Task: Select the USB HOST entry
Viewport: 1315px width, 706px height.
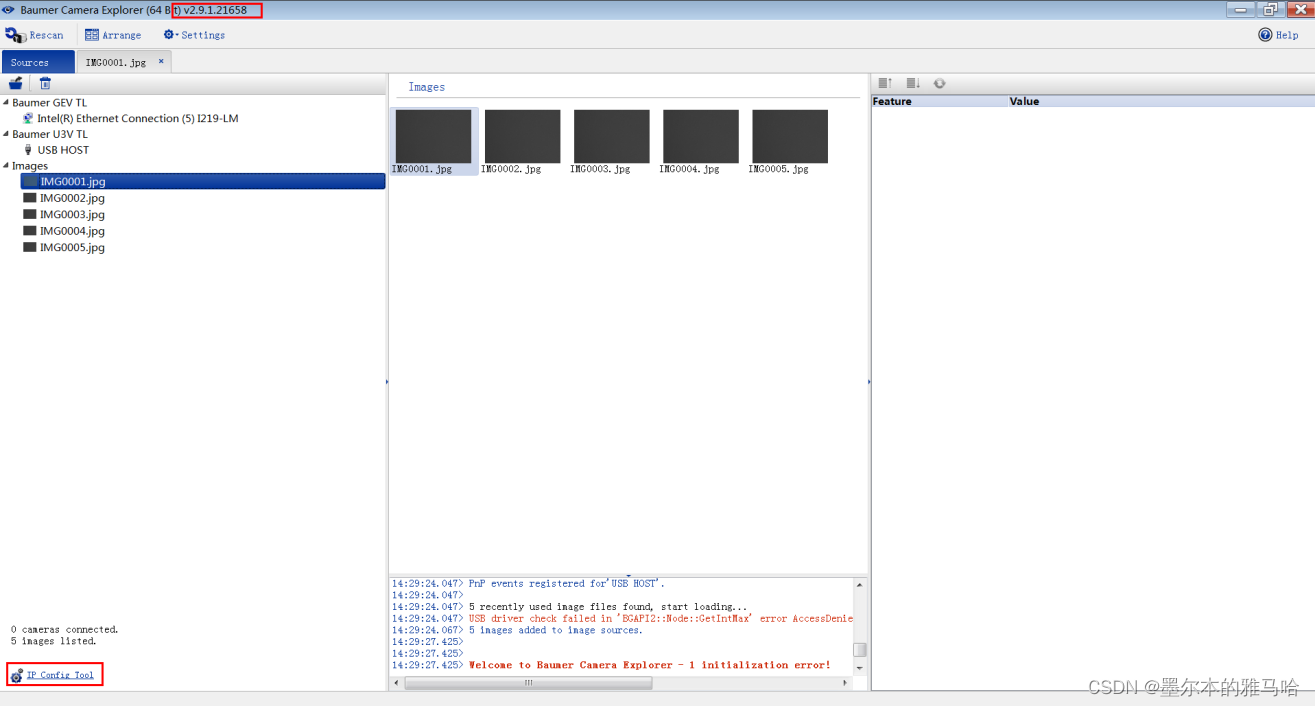Action: coord(63,150)
